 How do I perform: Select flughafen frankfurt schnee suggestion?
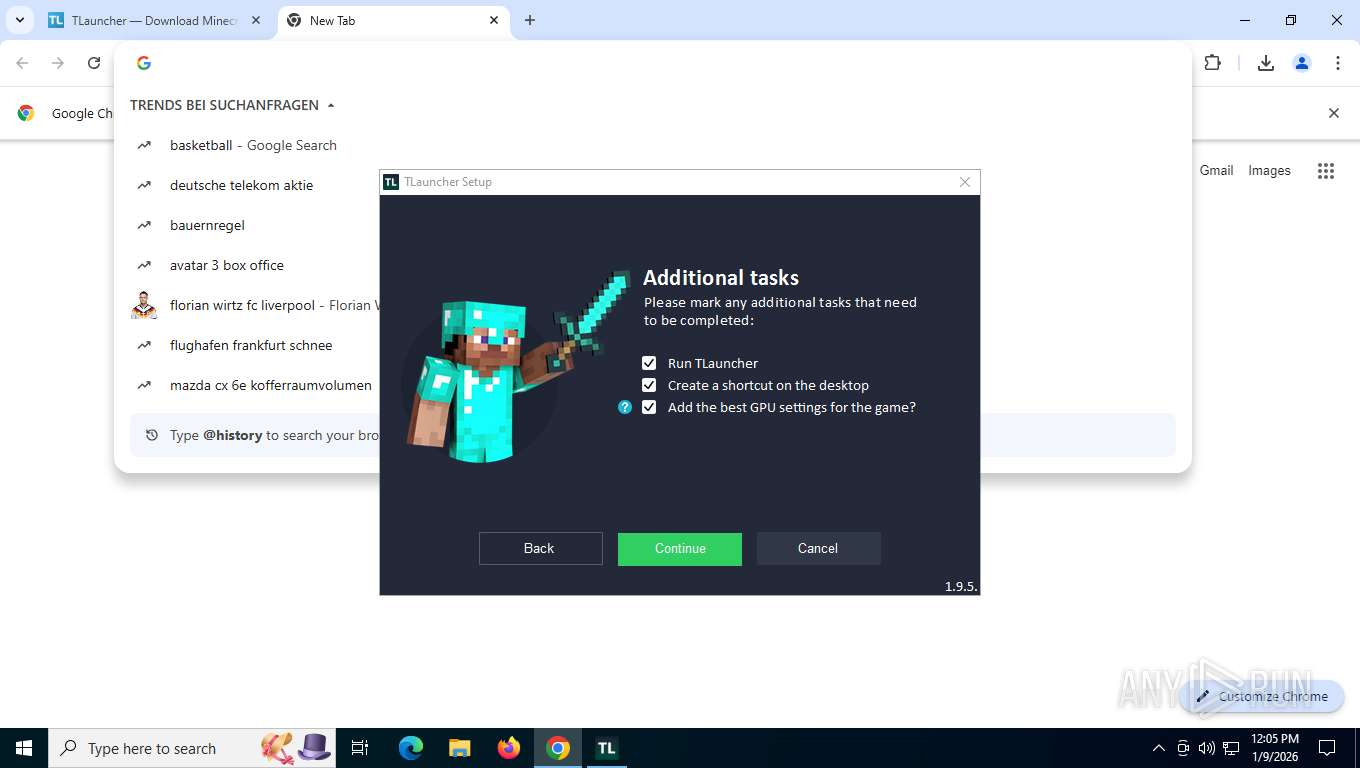coord(251,345)
